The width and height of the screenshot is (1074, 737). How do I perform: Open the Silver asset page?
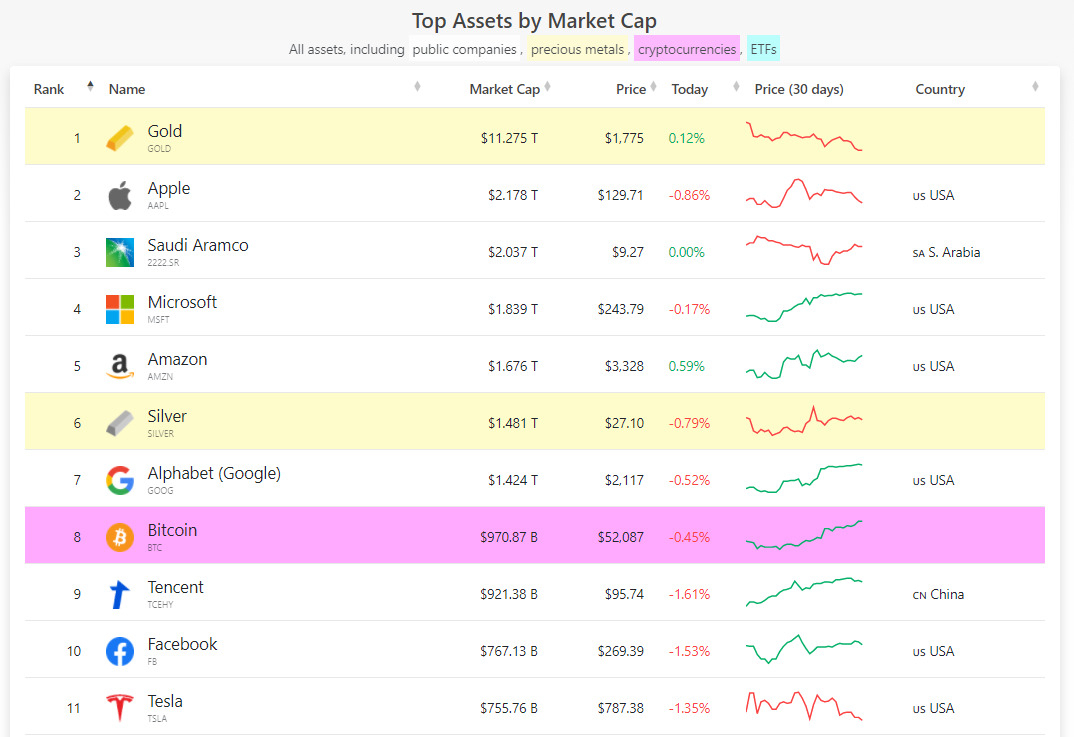167,416
